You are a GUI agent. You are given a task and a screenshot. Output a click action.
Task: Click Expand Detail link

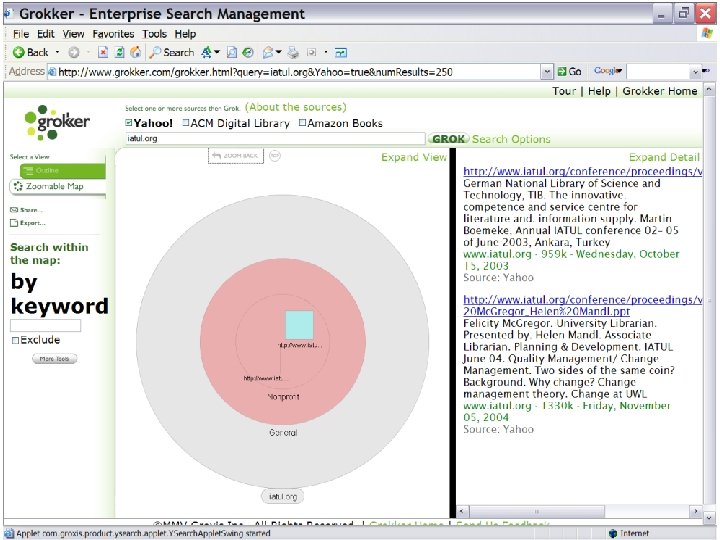point(664,157)
